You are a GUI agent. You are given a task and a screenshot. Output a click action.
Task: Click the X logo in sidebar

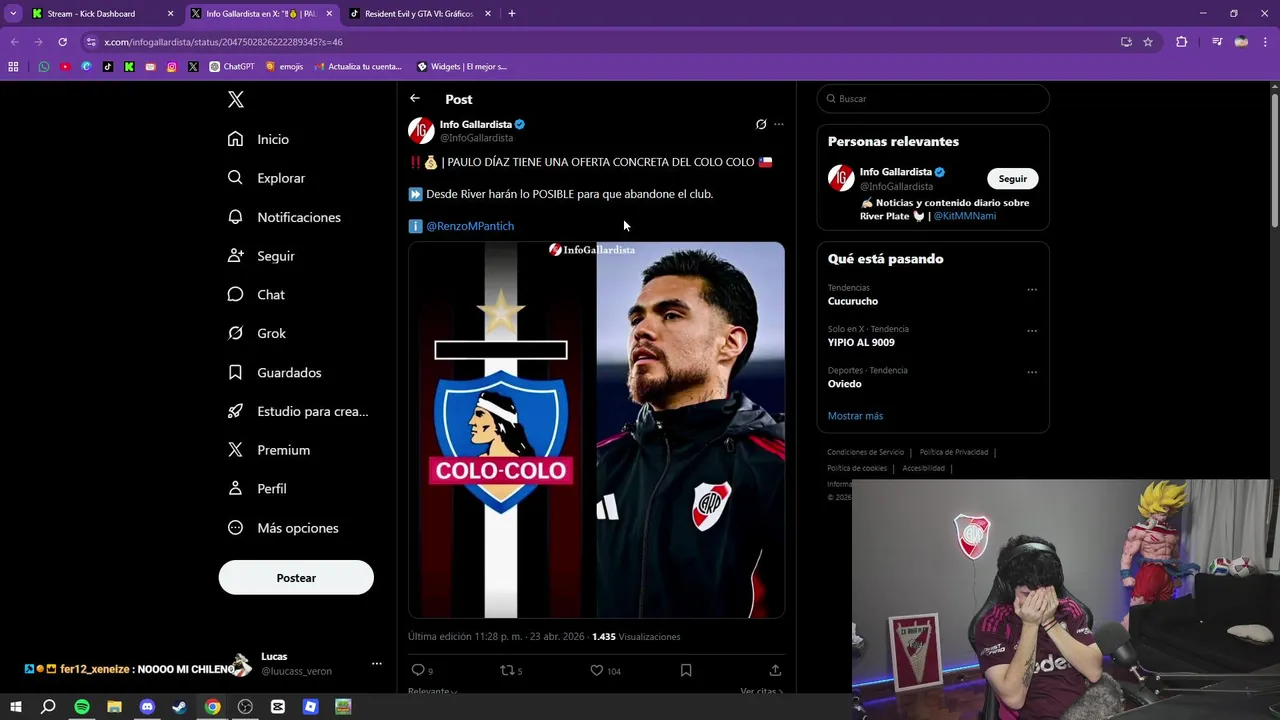tap(236, 99)
